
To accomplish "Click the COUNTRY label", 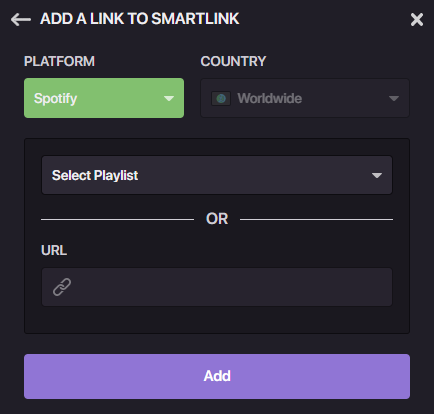I will click(233, 61).
